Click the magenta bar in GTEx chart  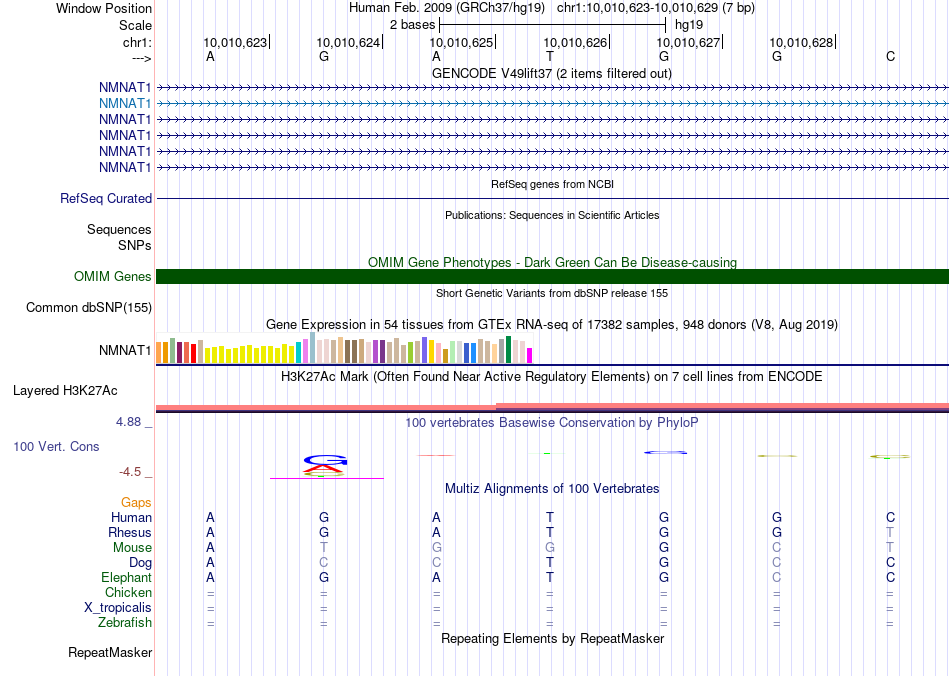coord(530,356)
